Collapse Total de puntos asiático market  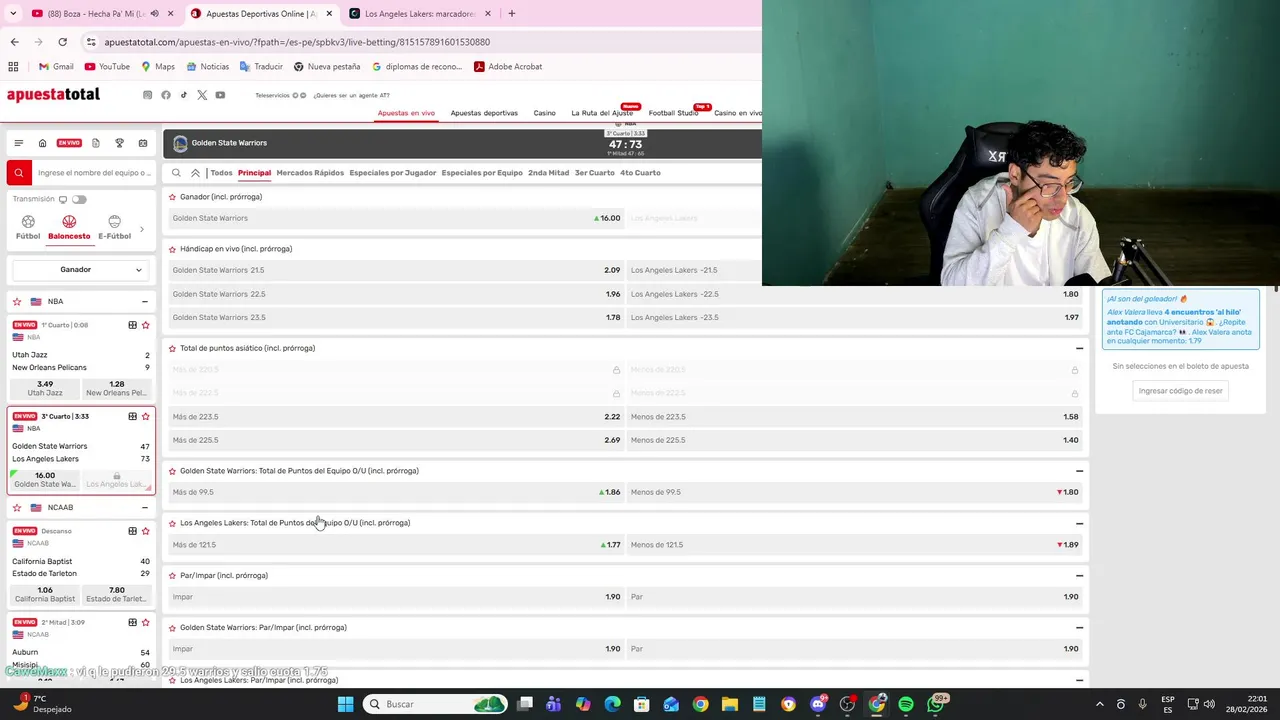pyautogui.click(x=1079, y=348)
